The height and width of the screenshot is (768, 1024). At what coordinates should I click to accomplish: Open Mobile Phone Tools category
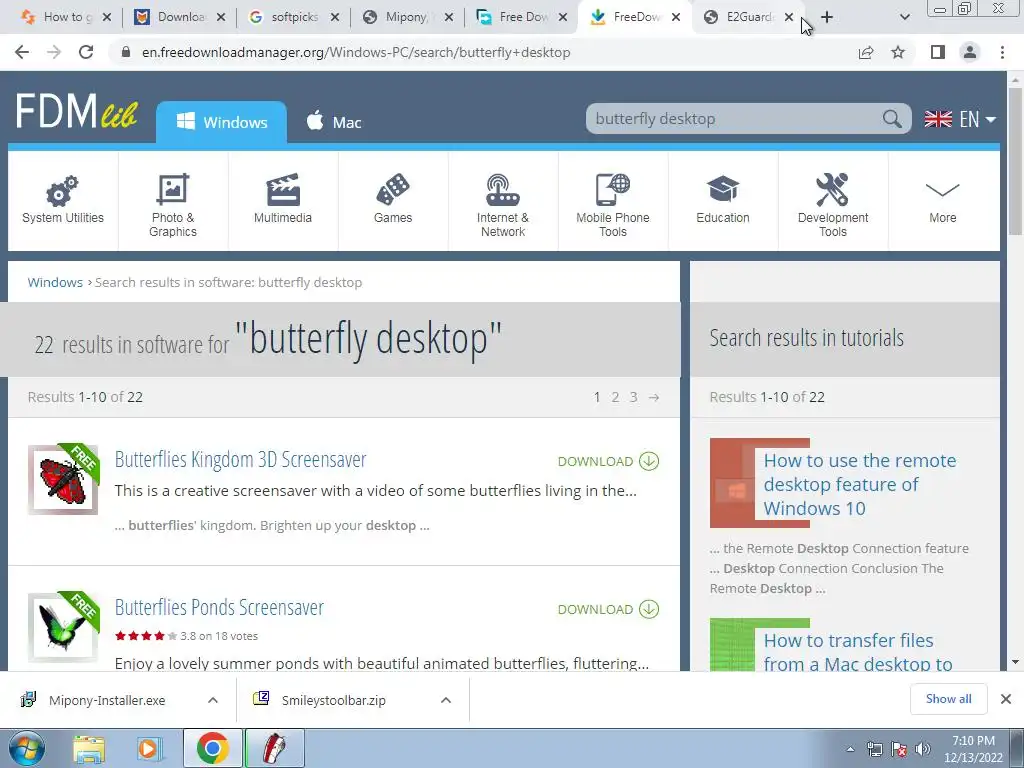pos(613,201)
